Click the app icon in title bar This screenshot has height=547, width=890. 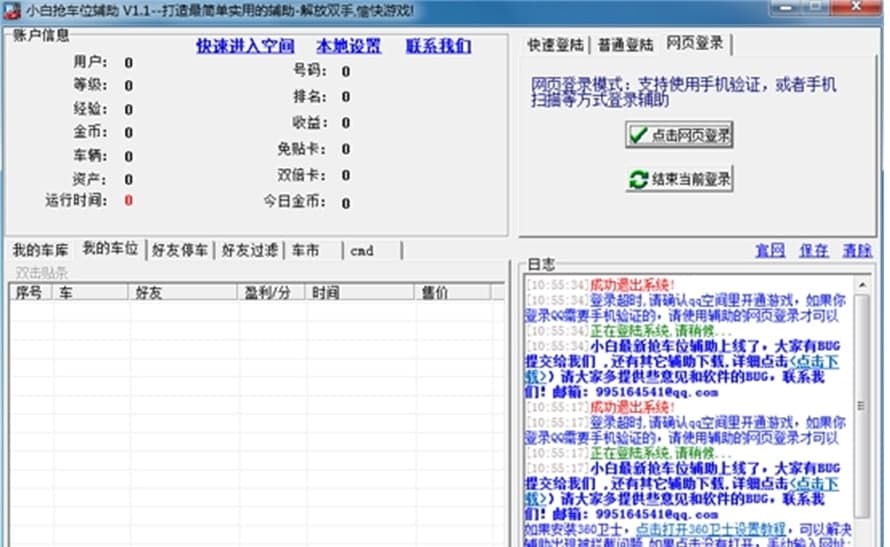[x=11, y=11]
